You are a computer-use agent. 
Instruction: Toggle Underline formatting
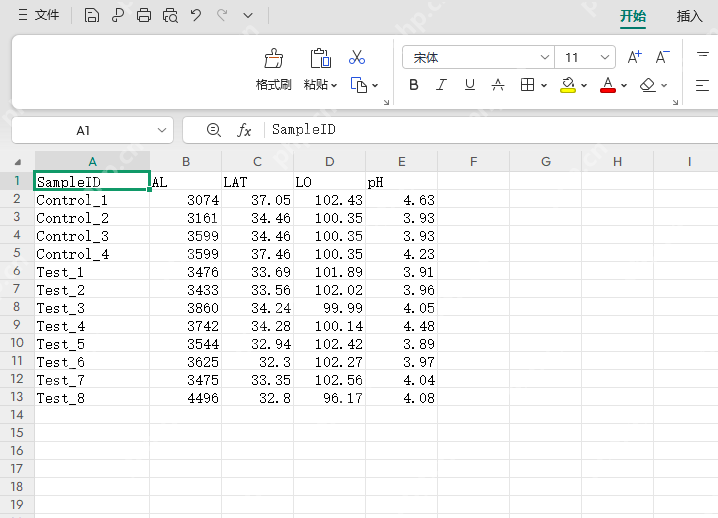pyautogui.click(x=469, y=85)
